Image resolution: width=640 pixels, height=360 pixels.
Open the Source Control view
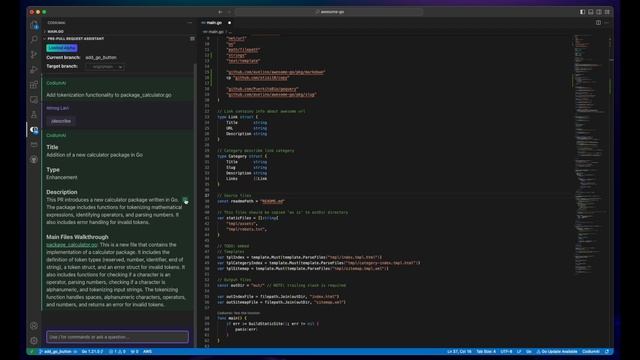click(34, 54)
